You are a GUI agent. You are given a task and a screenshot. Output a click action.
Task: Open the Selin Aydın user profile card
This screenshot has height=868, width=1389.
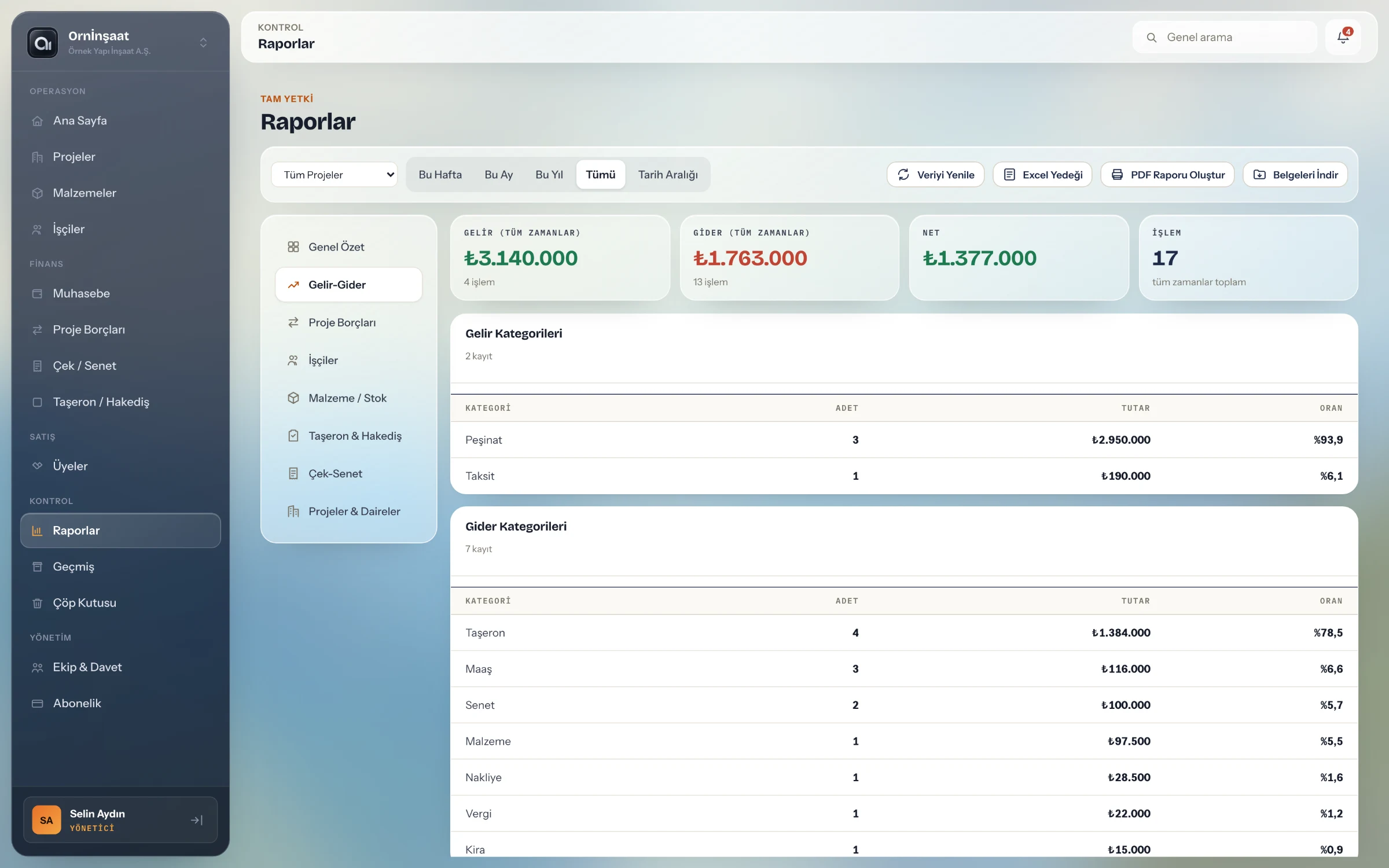click(x=120, y=820)
